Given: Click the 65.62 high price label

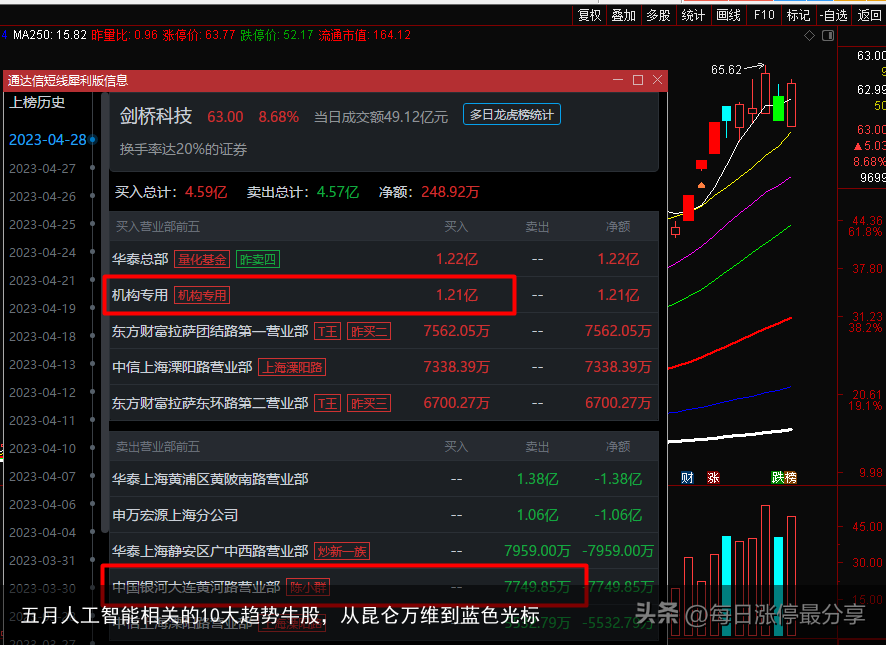Looking at the screenshot, I should (726, 70).
